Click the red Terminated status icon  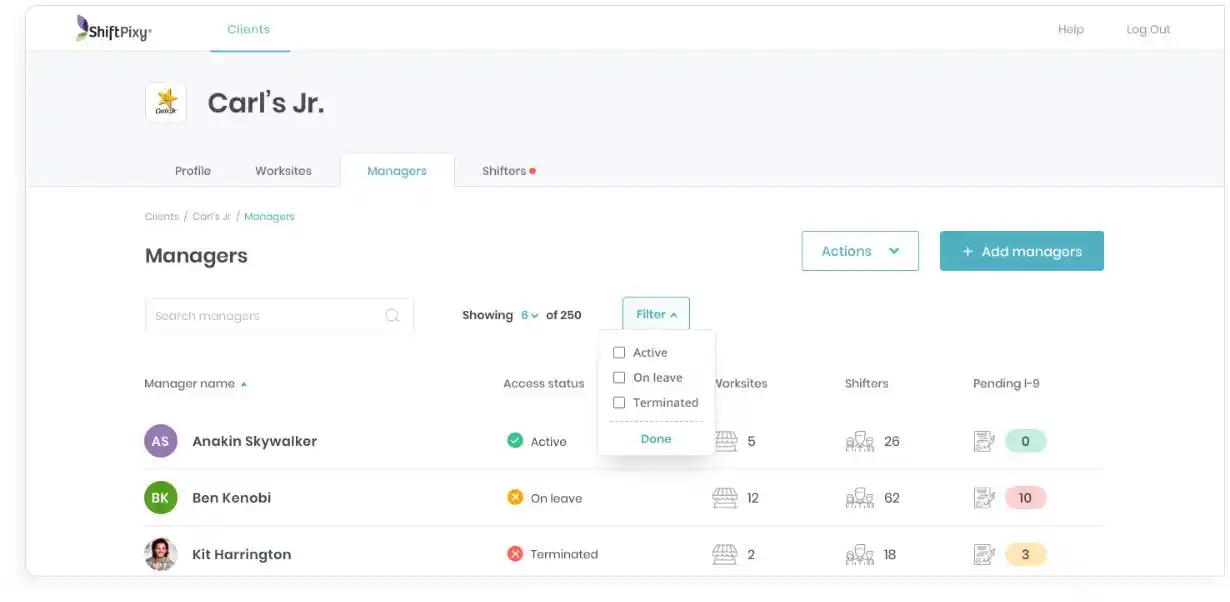[515, 554]
